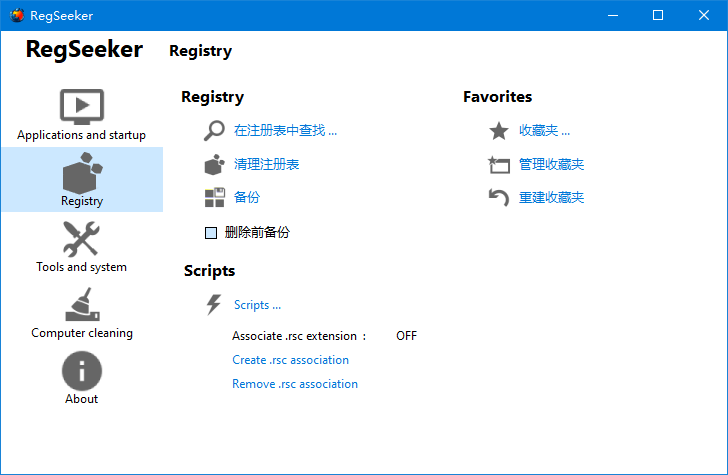Select the About label in sidebar
The width and height of the screenshot is (728, 475).
point(82,399)
